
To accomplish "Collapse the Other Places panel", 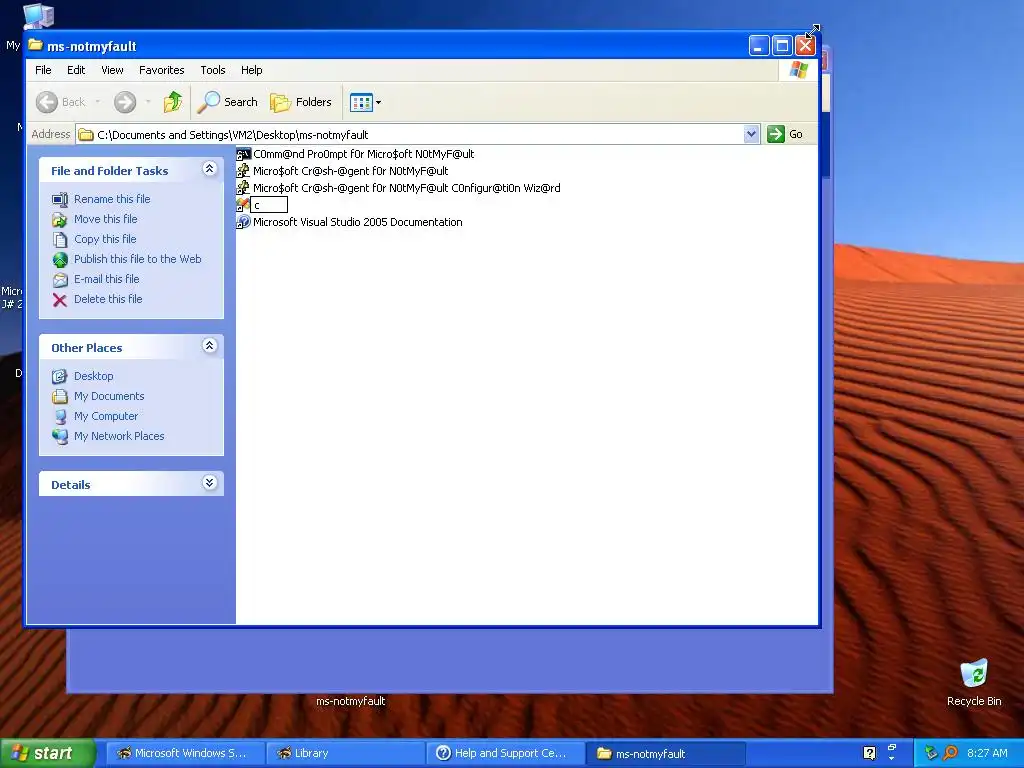I will (x=209, y=345).
